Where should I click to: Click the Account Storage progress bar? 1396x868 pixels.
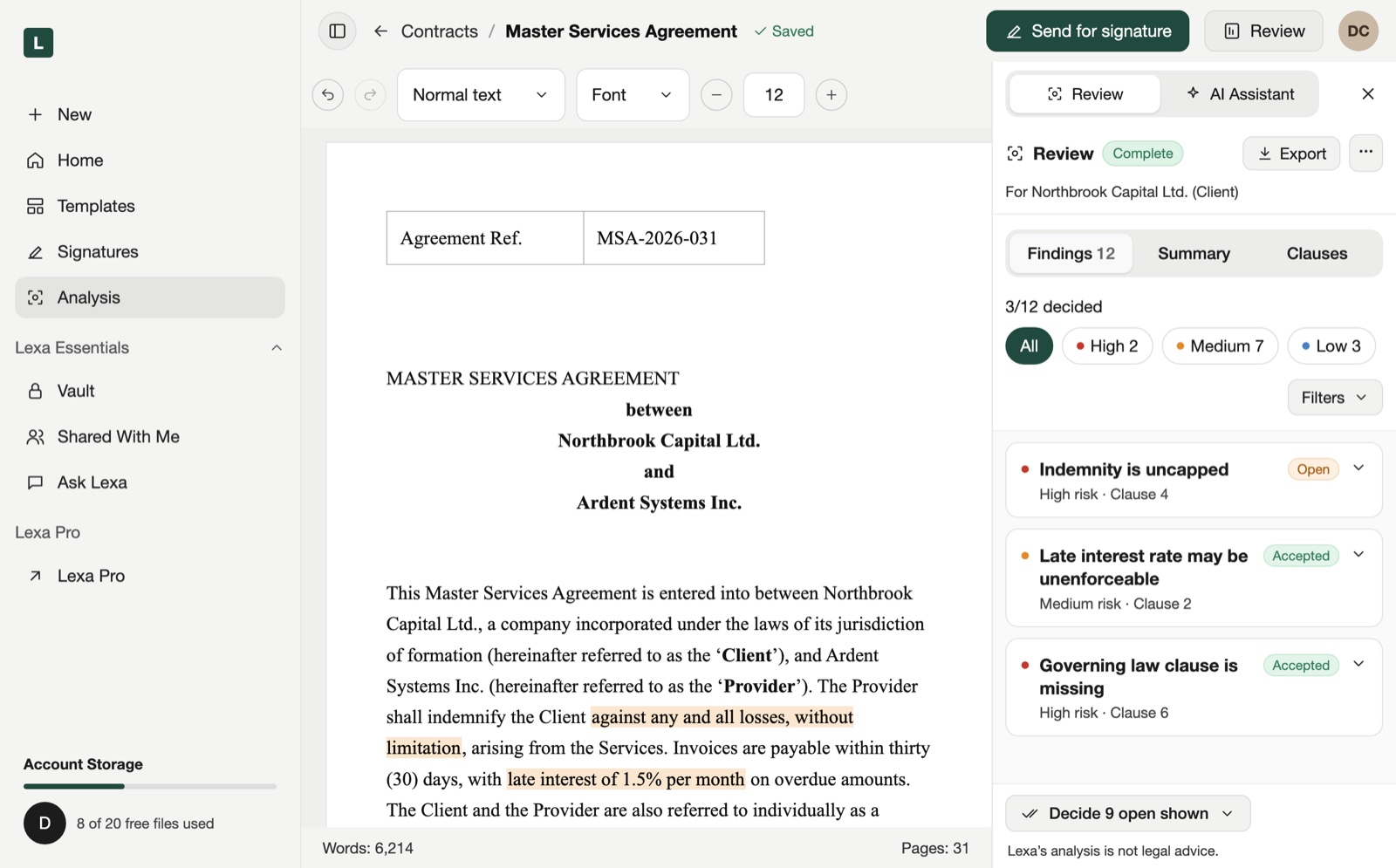[x=150, y=787]
